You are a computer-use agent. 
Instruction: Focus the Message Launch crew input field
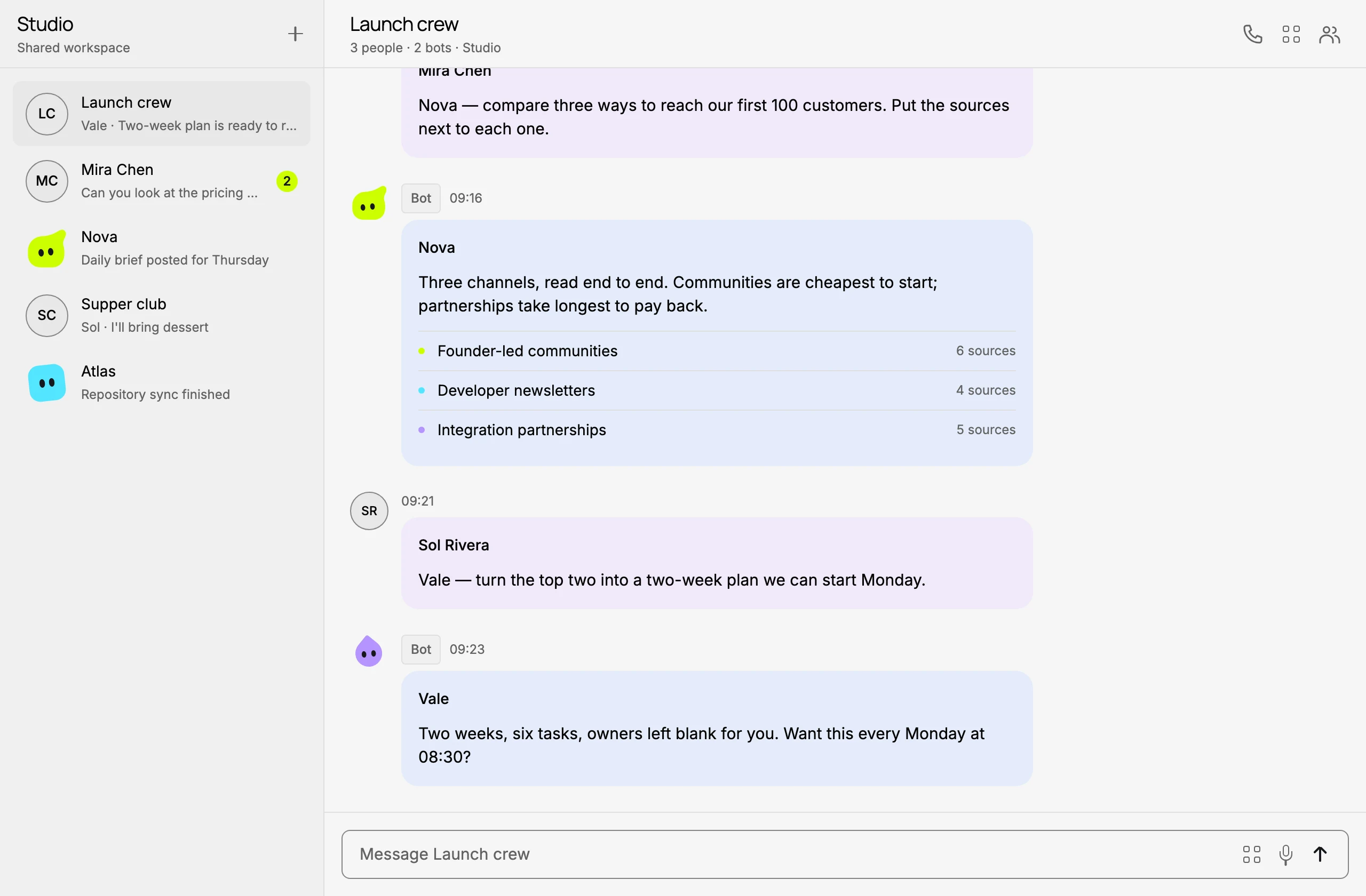point(845,854)
